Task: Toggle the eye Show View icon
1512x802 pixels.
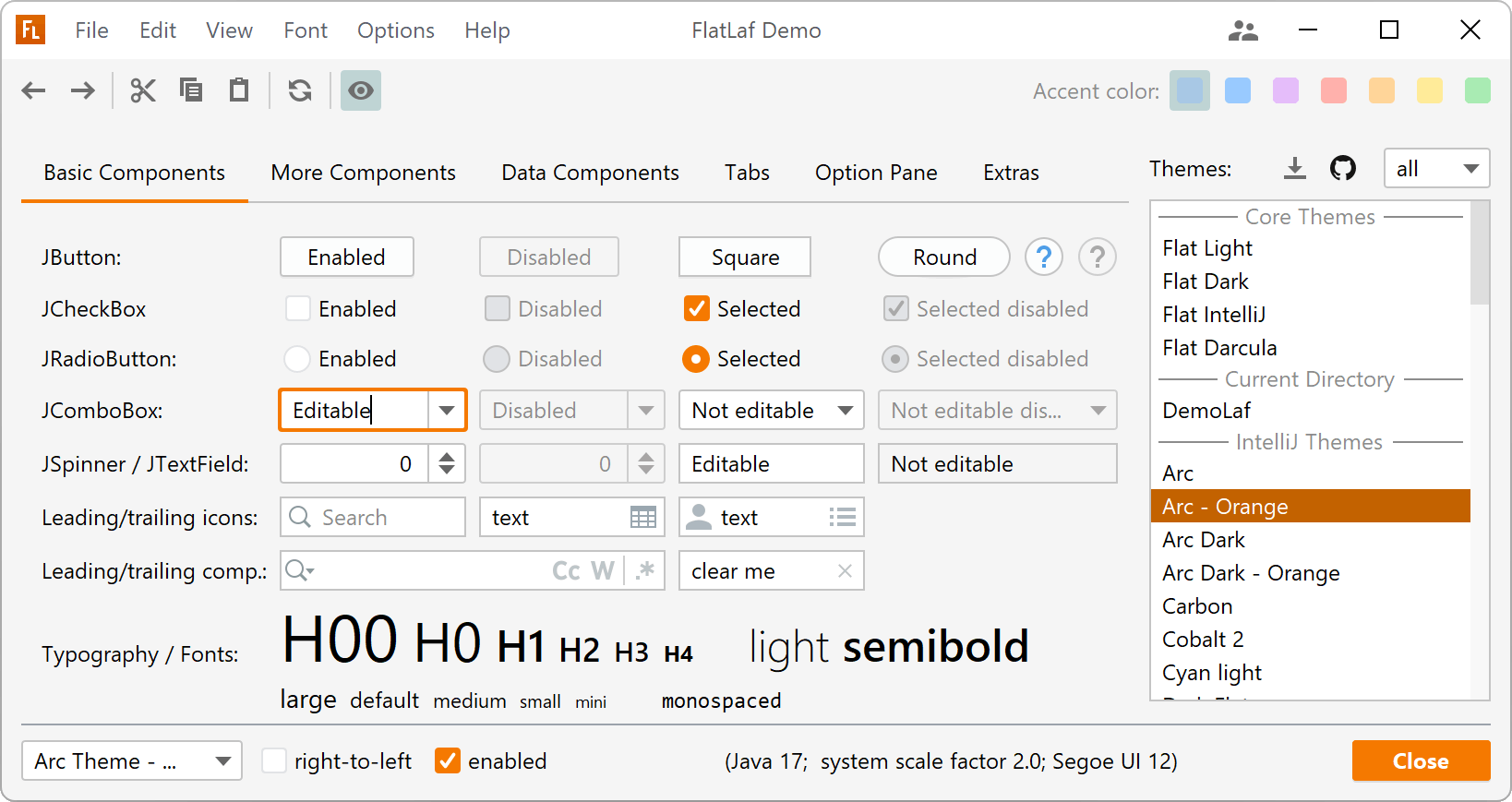Action: [361, 90]
